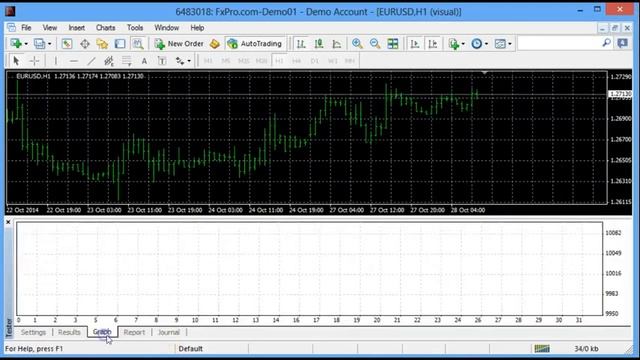Open the MetaEditor yellow book icon
The height and width of the screenshot is (360, 640).
click(x=215, y=44)
